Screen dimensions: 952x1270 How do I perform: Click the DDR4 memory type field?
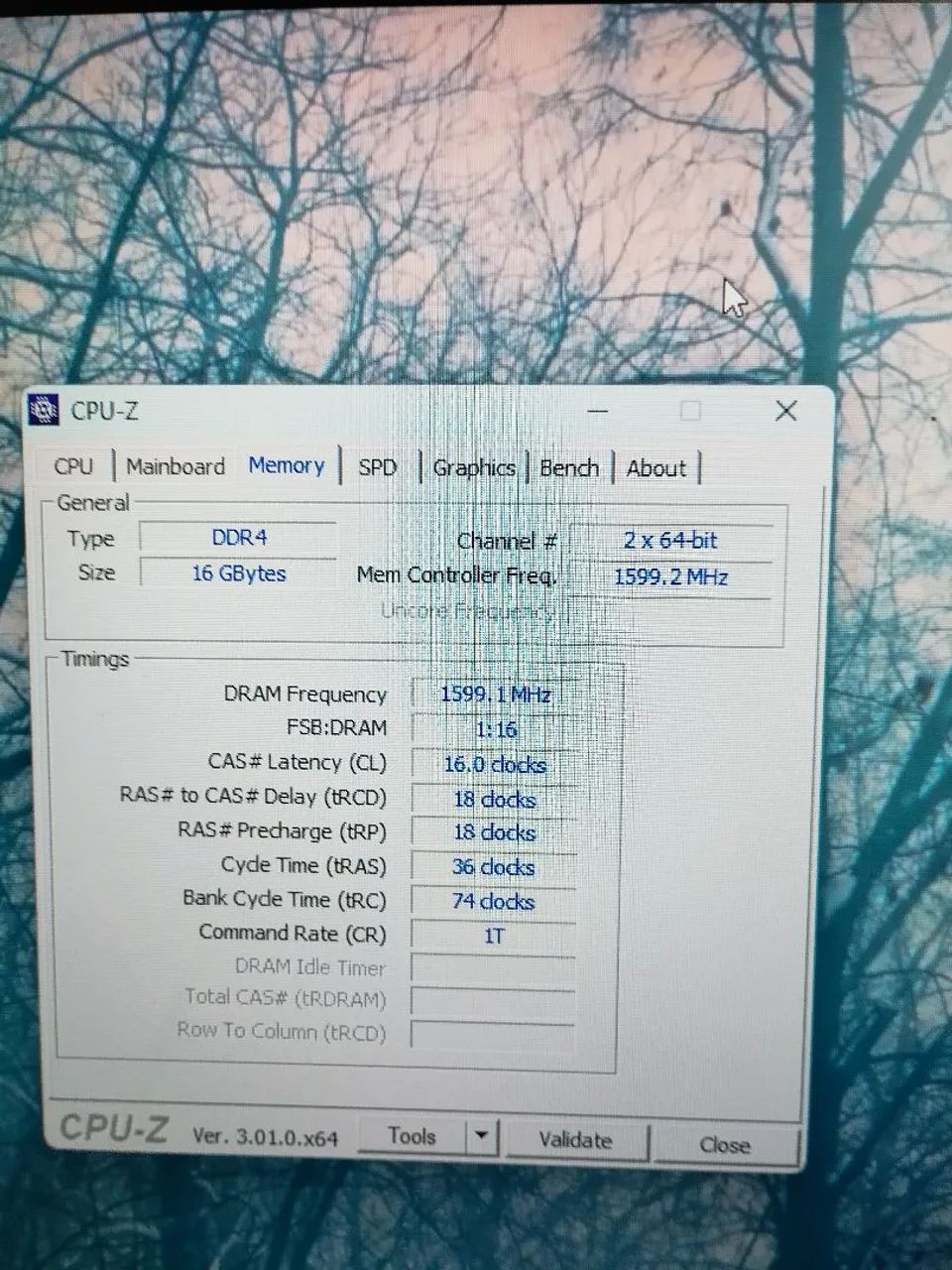click(239, 537)
